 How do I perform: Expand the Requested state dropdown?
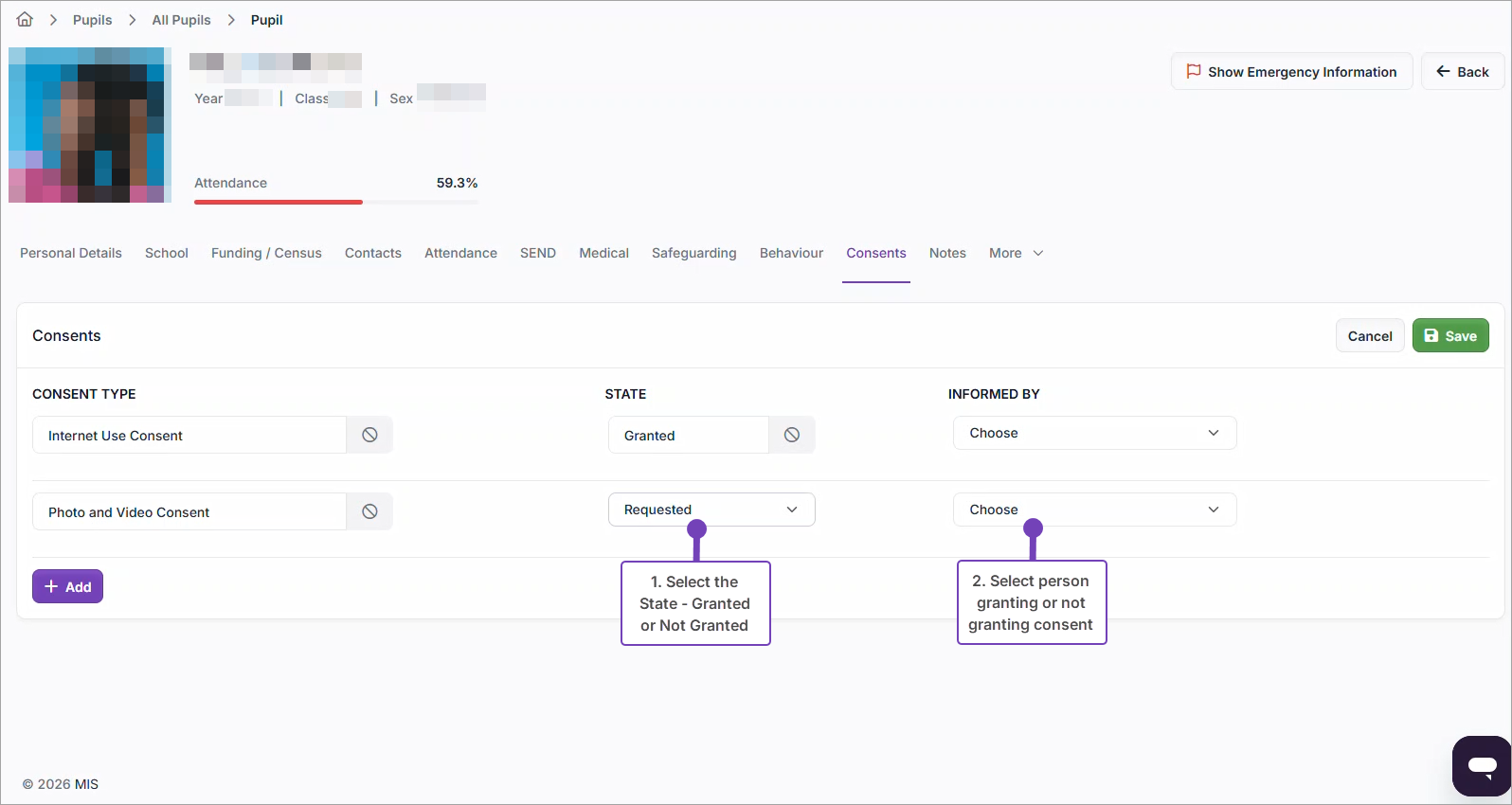tap(711, 510)
